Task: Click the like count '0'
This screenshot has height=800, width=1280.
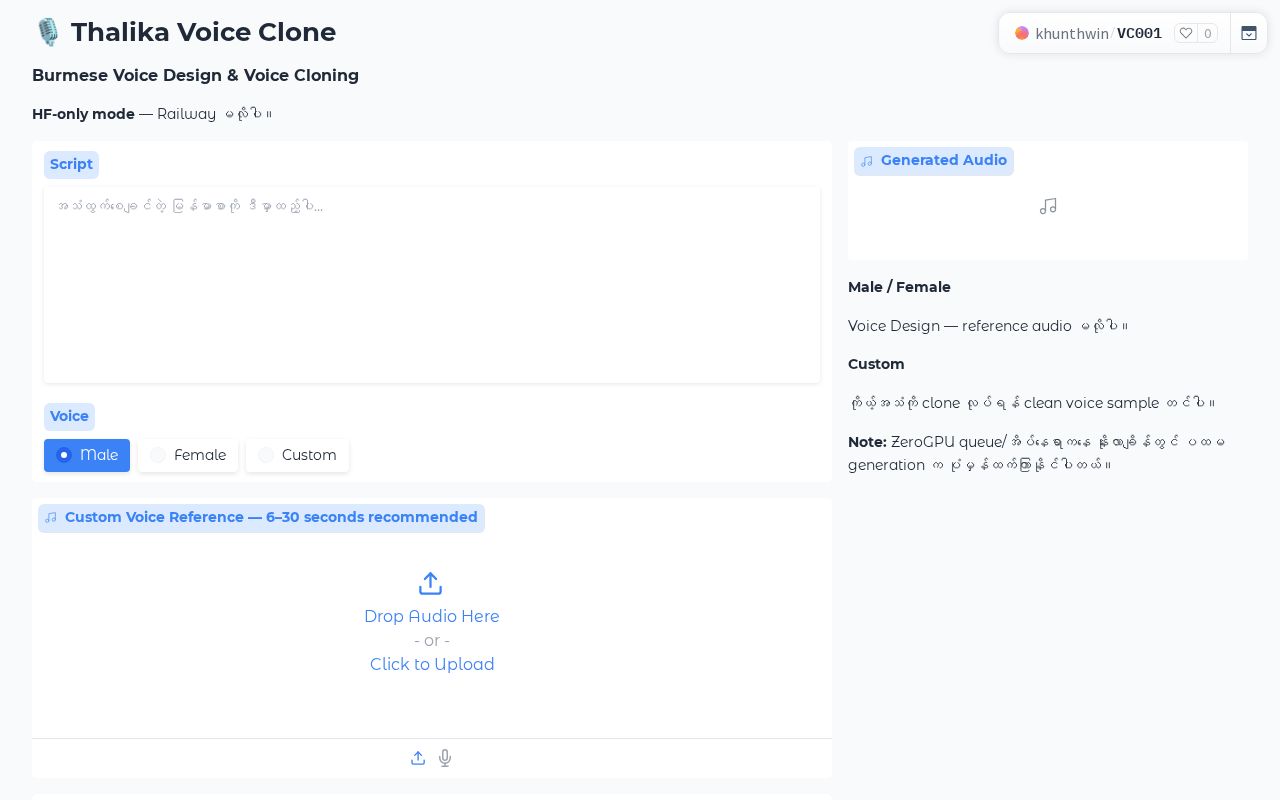Action: (x=1208, y=33)
